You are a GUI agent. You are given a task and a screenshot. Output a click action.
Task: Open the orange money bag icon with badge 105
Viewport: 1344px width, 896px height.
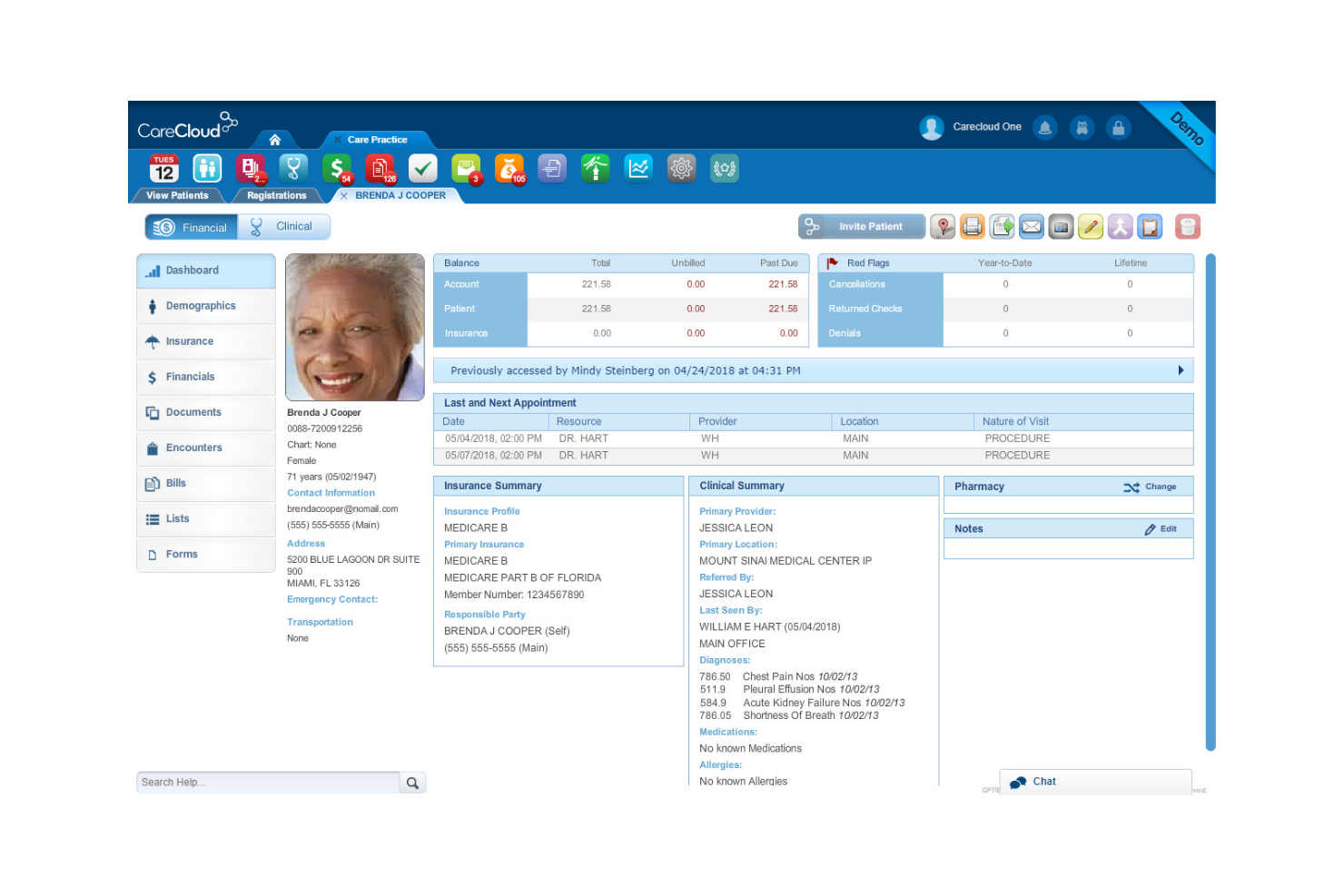pyautogui.click(x=509, y=169)
